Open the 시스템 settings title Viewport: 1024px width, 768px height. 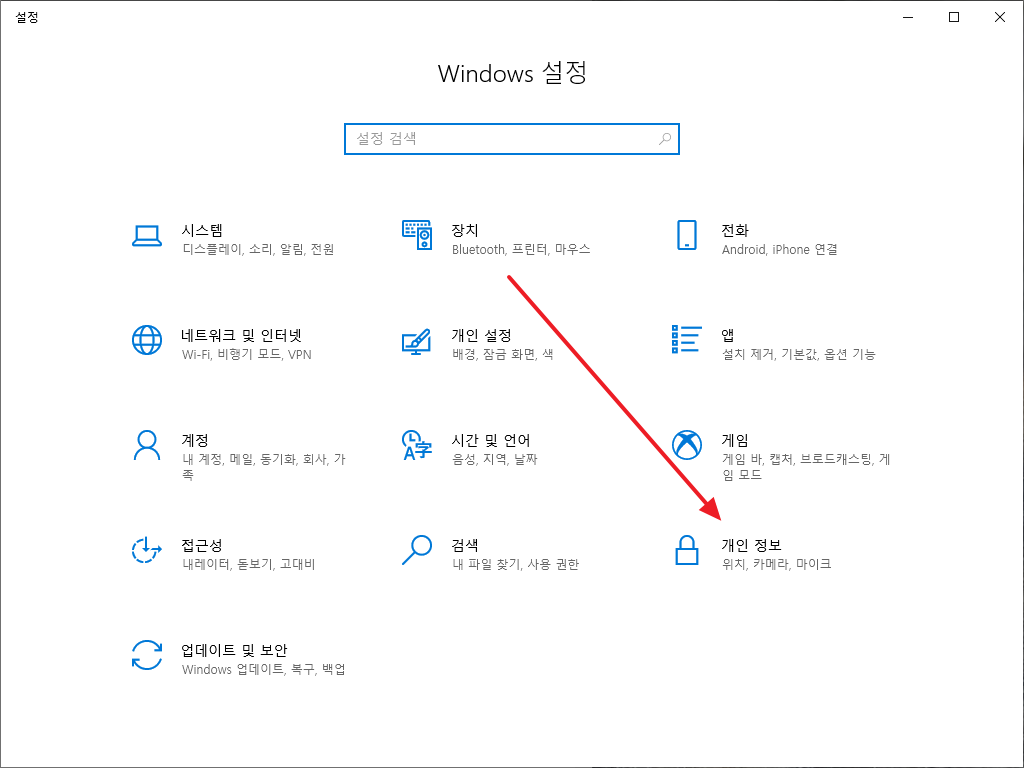coord(202,230)
